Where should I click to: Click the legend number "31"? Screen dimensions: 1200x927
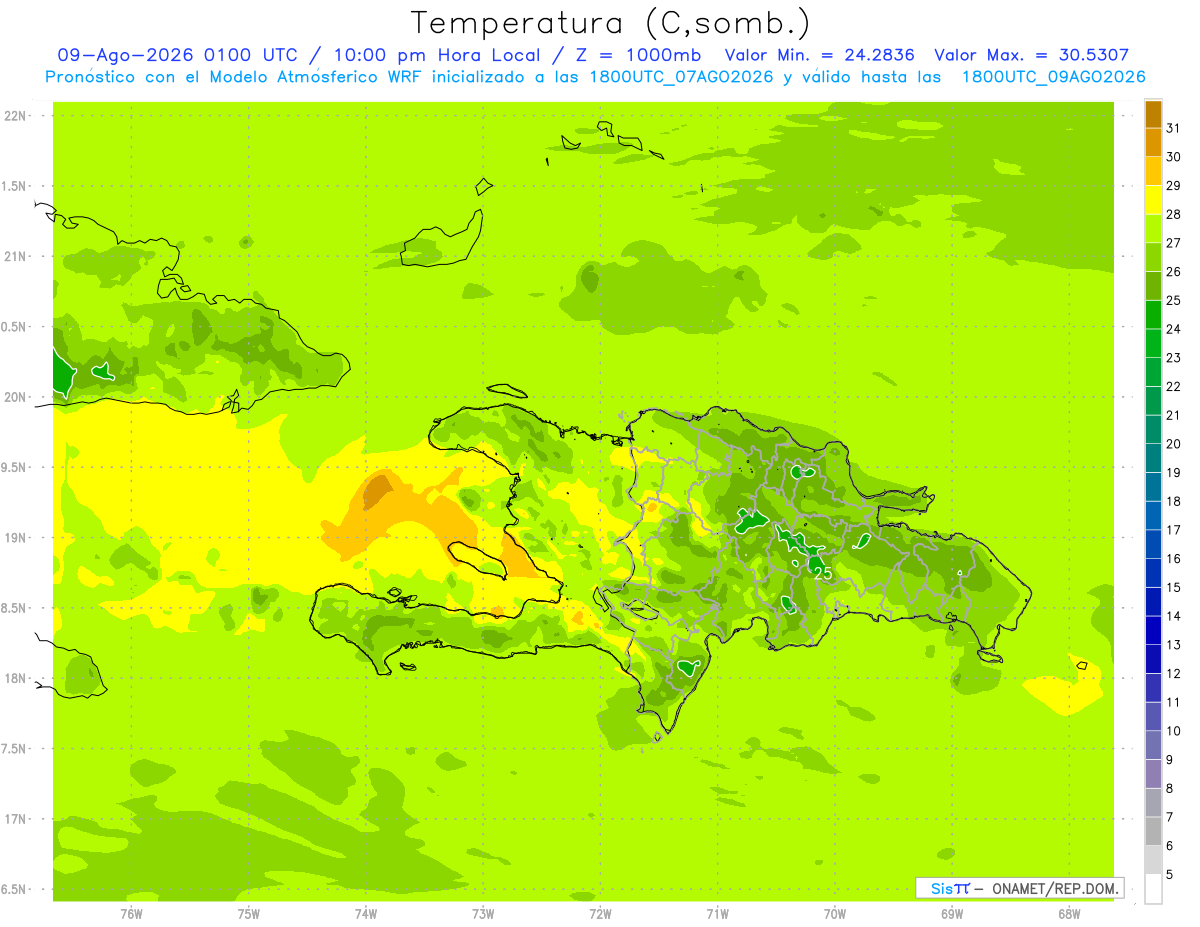click(1174, 127)
